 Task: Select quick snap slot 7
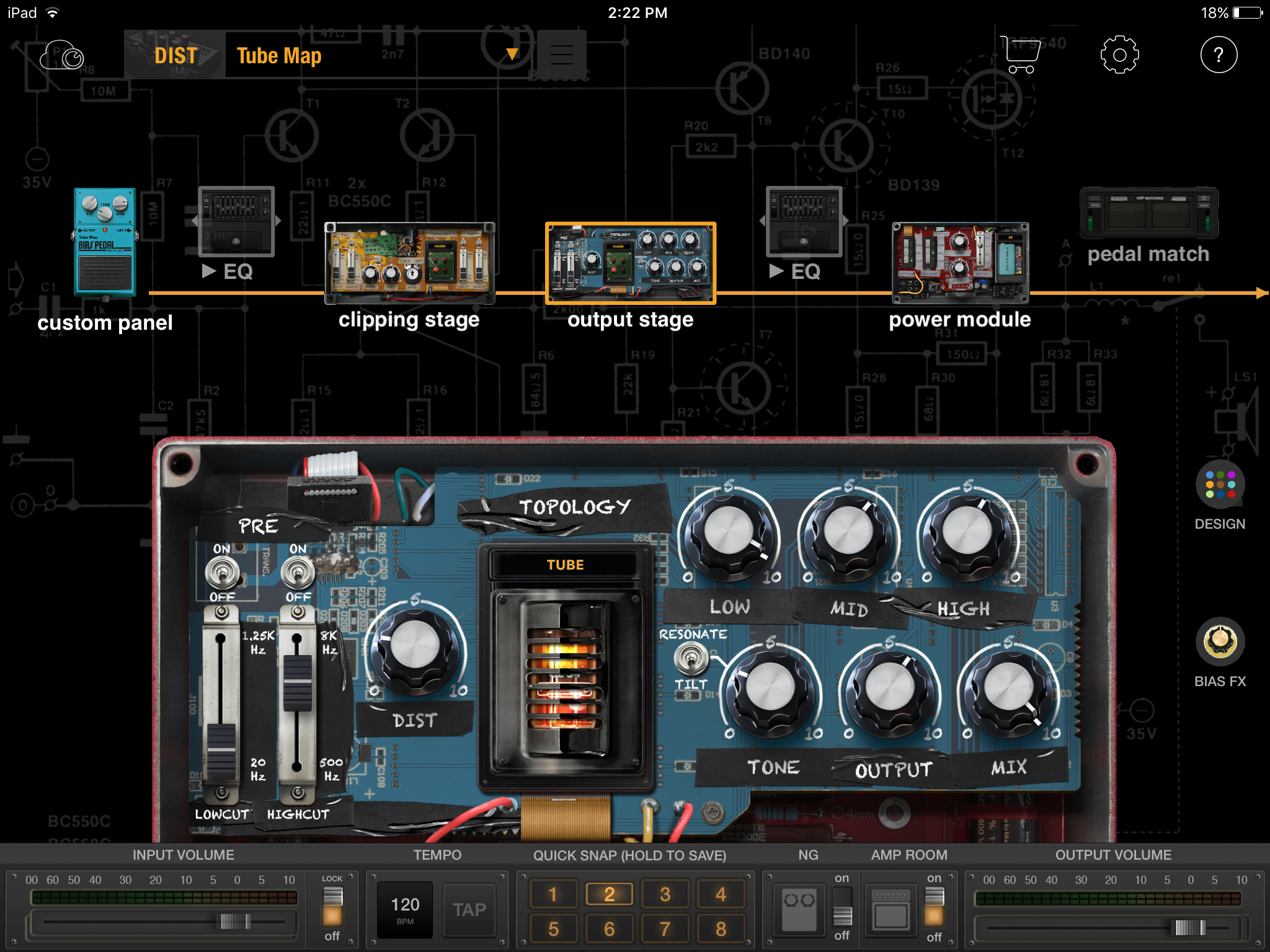(665, 928)
